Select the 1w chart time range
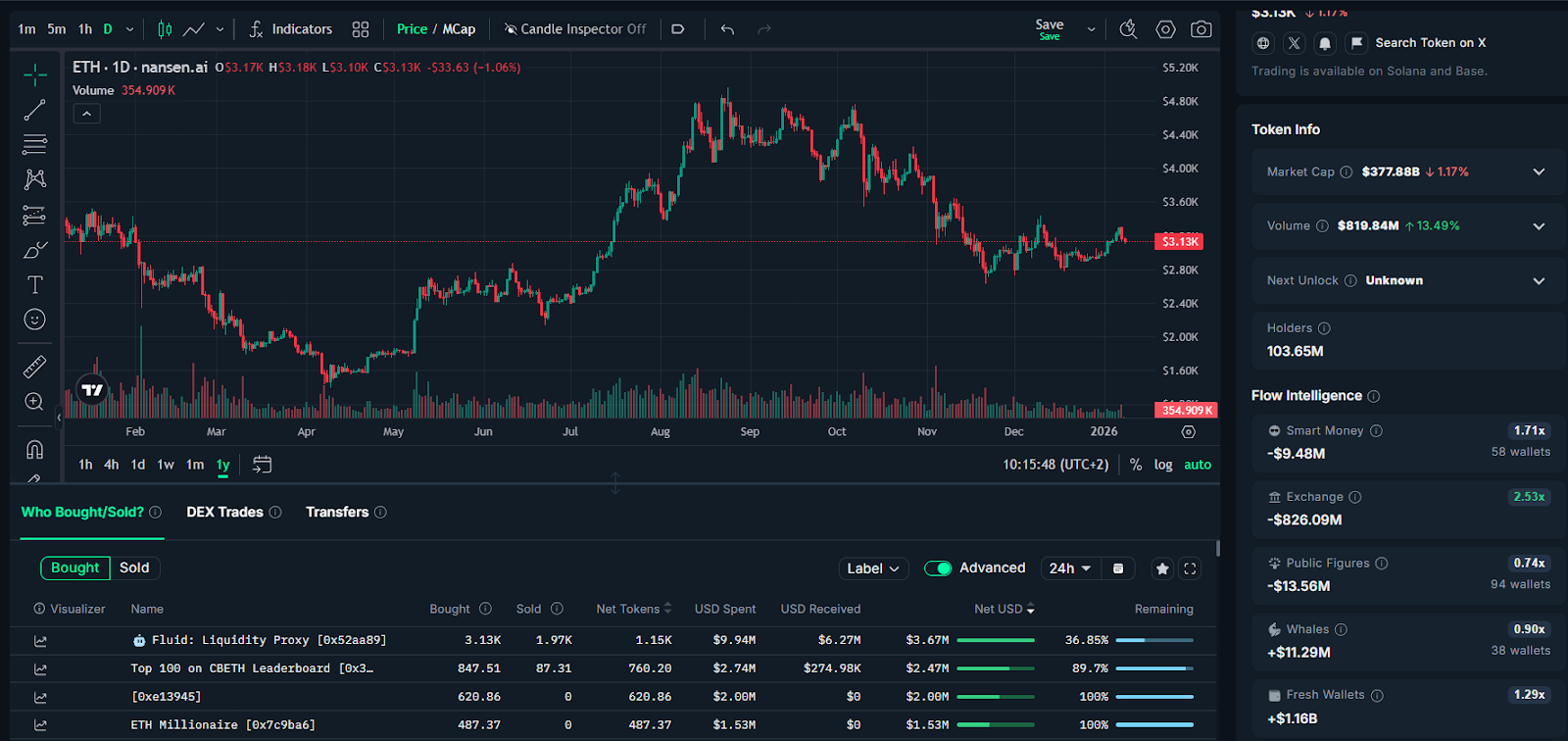The image size is (1568, 741). 166,465
